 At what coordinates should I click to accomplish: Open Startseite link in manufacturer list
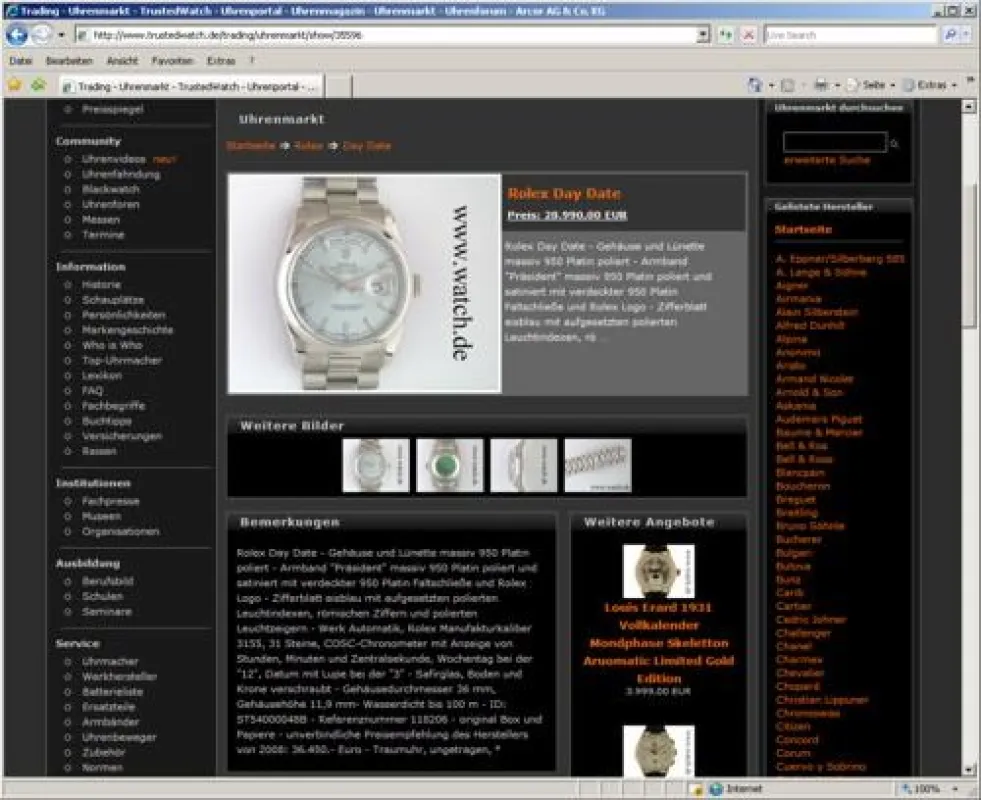click(x=803, y=230)
